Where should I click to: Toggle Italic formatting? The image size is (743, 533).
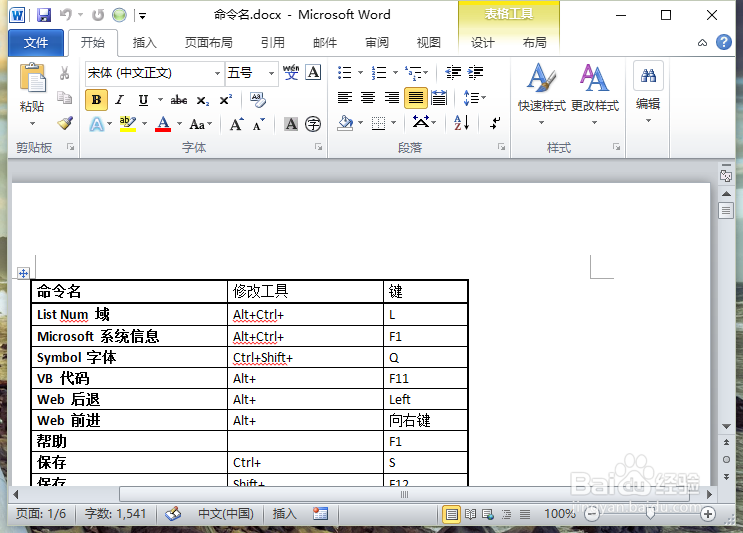pos(119,99)
